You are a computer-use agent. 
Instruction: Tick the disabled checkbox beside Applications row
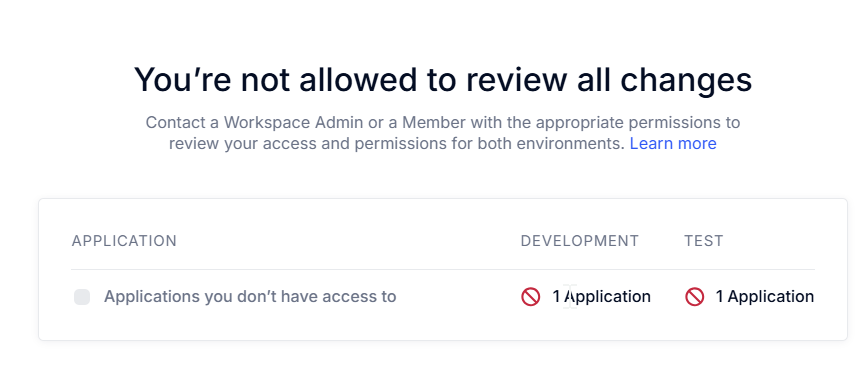[x=82, y=297]
